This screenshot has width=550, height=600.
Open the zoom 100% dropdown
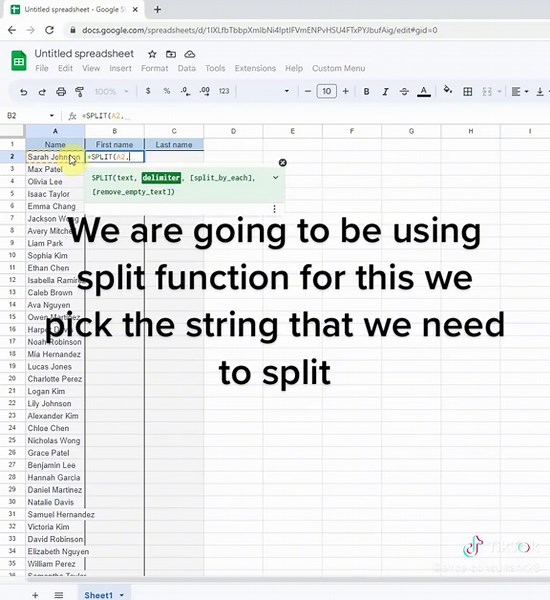point(111,91)
